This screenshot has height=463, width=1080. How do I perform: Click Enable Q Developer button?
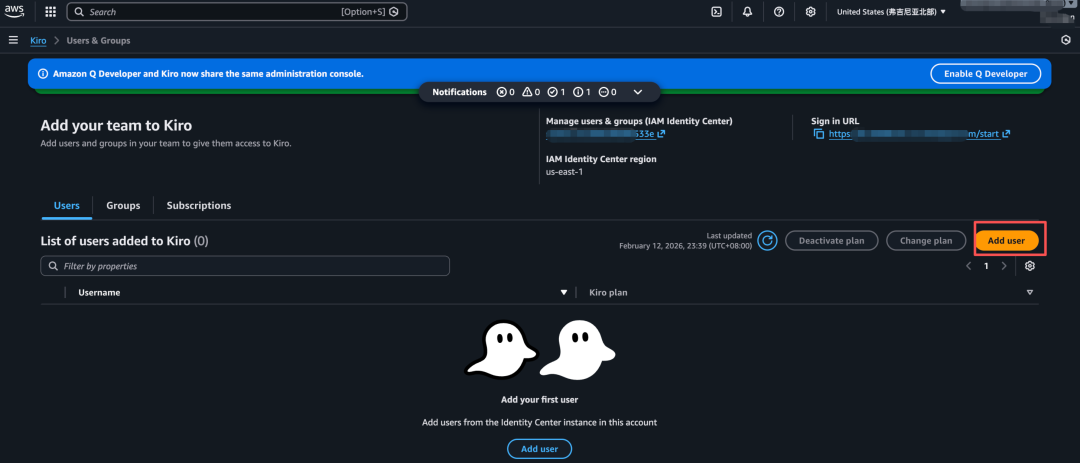(986, 74)
